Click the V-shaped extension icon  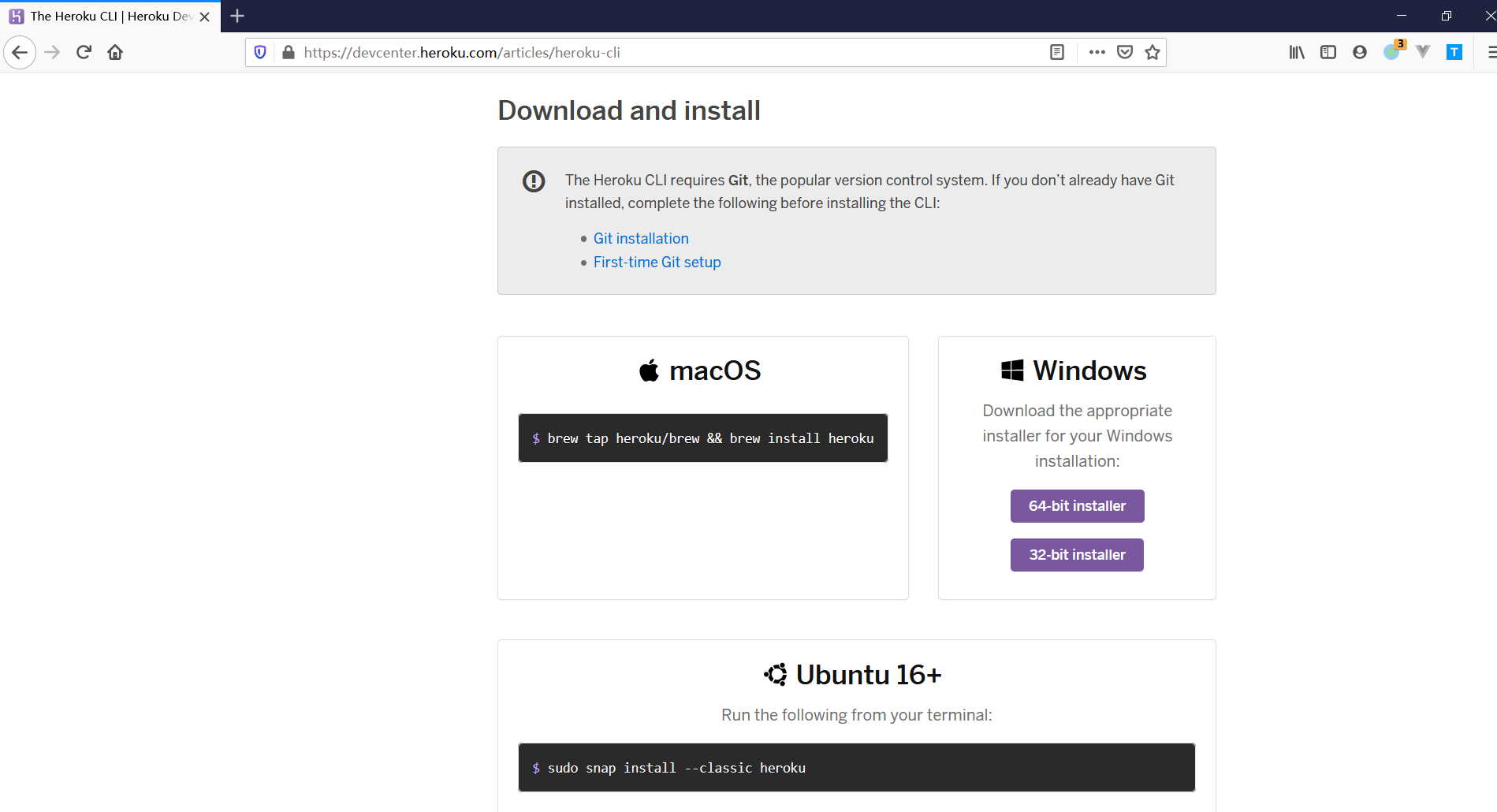pos(1423,53)
